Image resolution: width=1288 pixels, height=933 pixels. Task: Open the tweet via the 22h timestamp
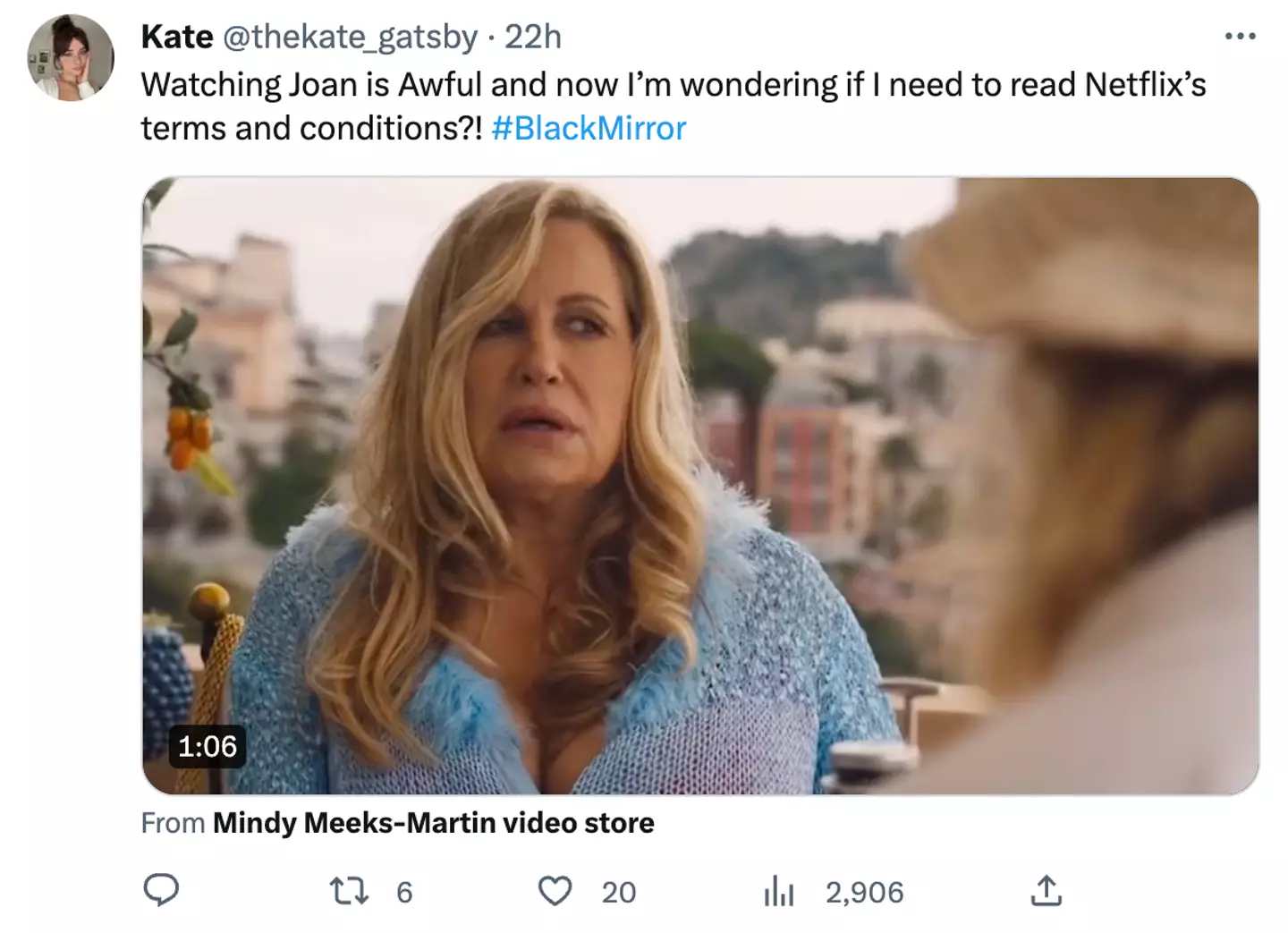[533, 37]
